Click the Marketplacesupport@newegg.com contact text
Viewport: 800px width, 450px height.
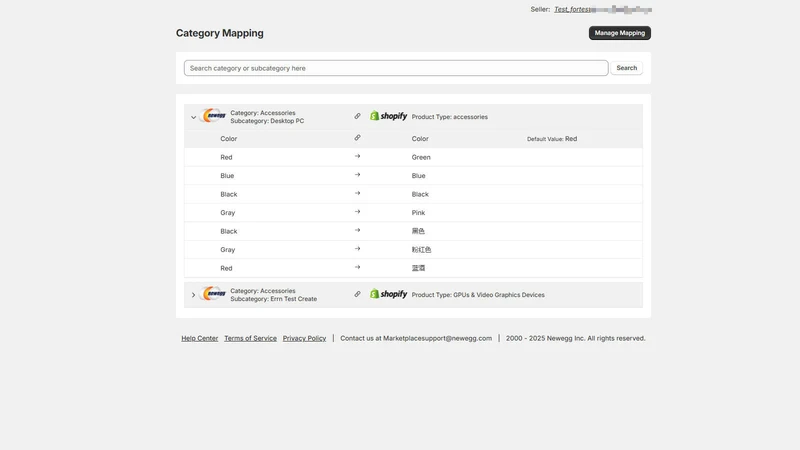click(x=437, y=338)
